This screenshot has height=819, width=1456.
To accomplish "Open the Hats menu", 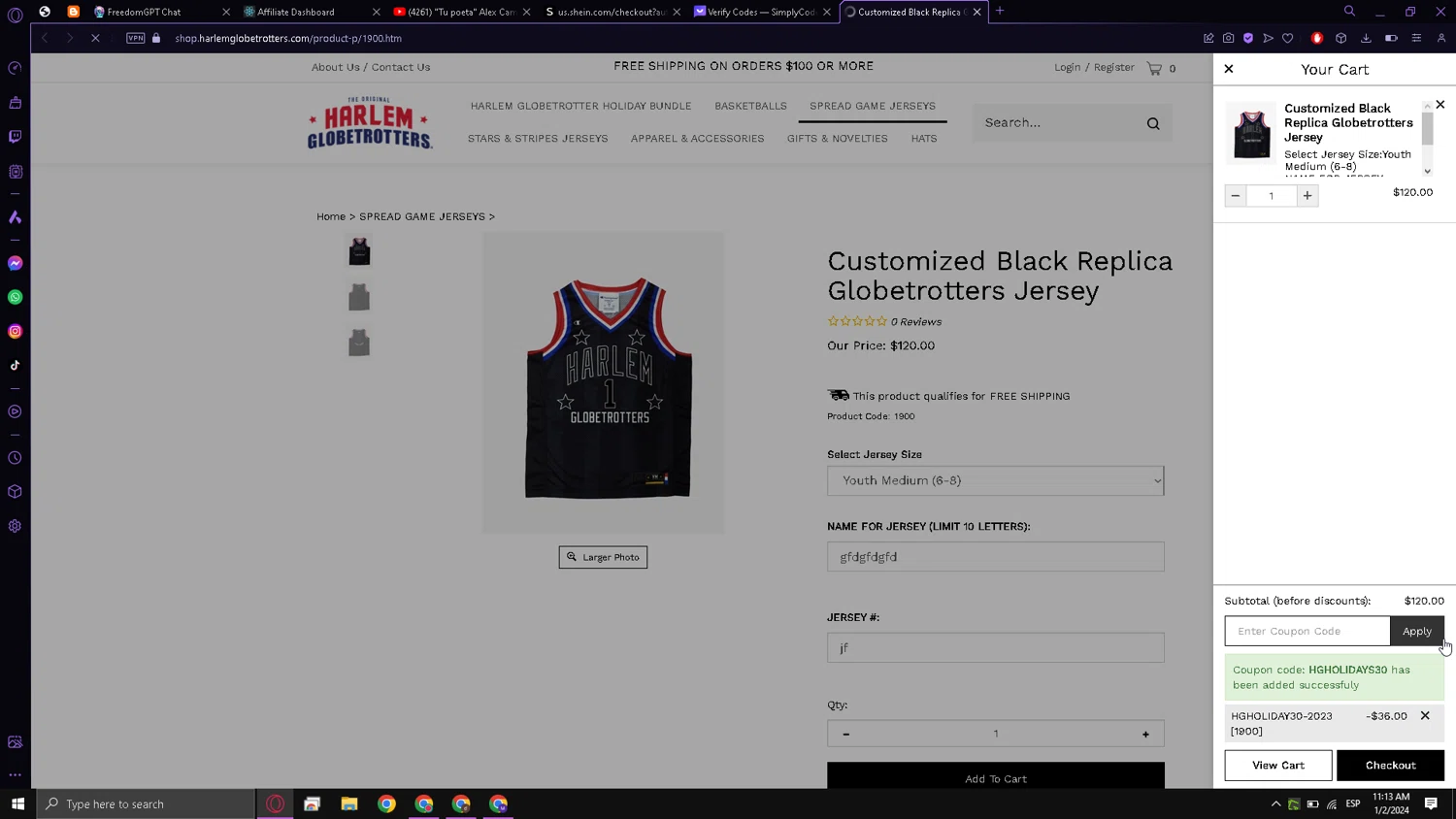I will (924, 139).
